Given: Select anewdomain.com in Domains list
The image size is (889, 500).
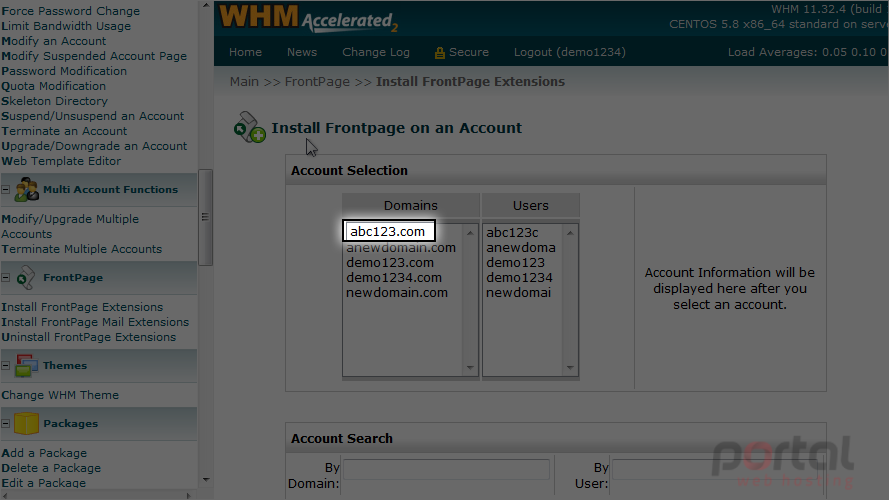Looking at the screenshot, I should pos(401,248).
